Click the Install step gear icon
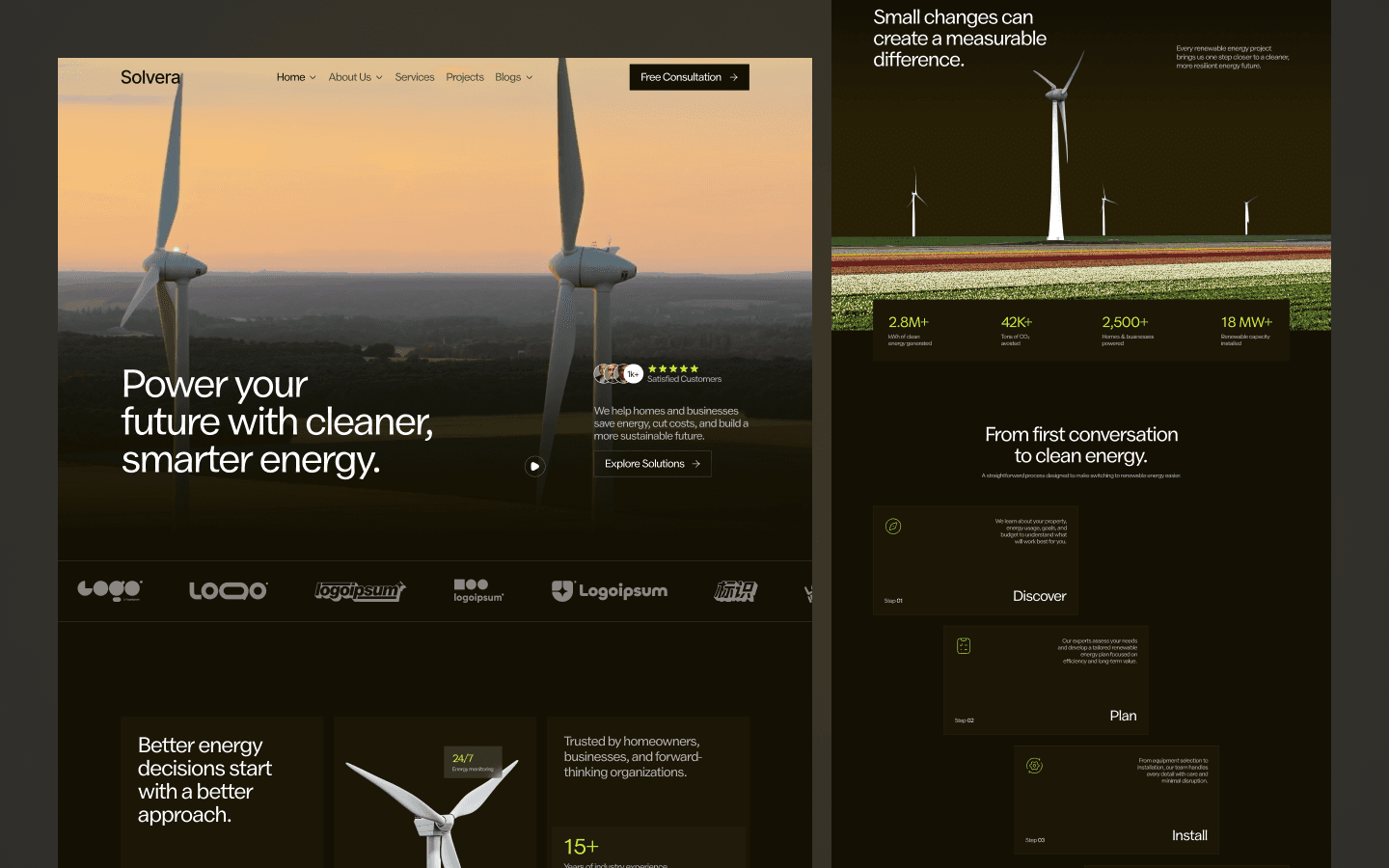 [1034, 766]
